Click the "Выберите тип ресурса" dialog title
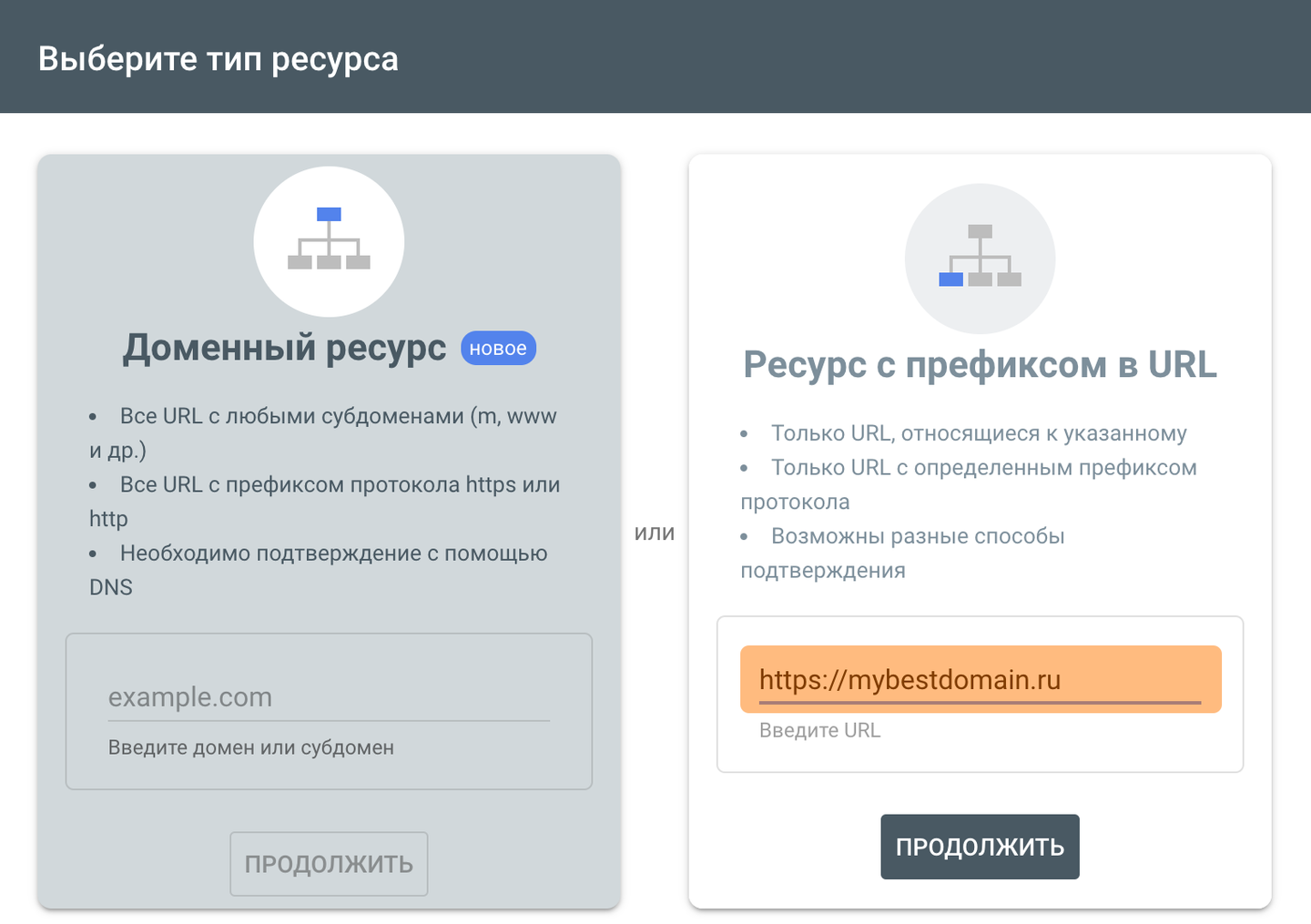 [218, 59]
